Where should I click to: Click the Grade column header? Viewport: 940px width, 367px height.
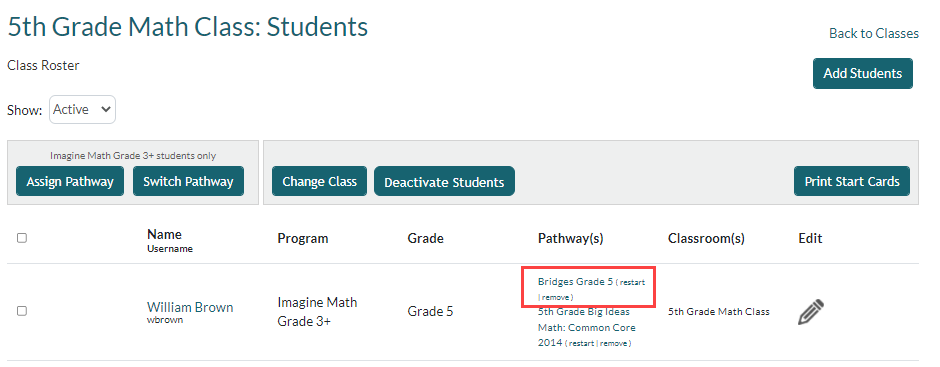point(426,239)
